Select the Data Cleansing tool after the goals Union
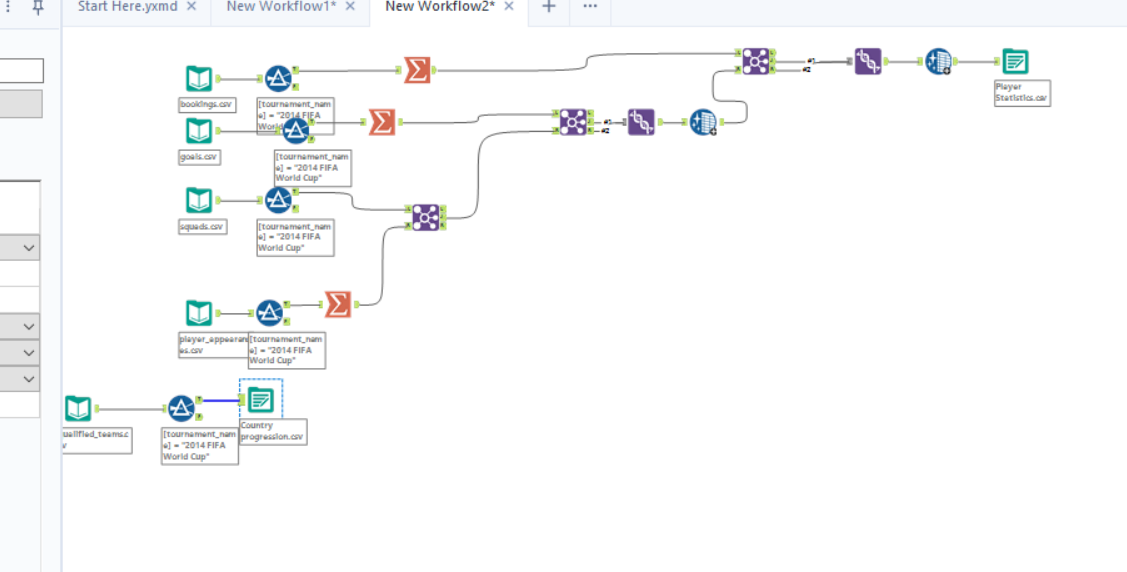 click(x=703, y=122)
